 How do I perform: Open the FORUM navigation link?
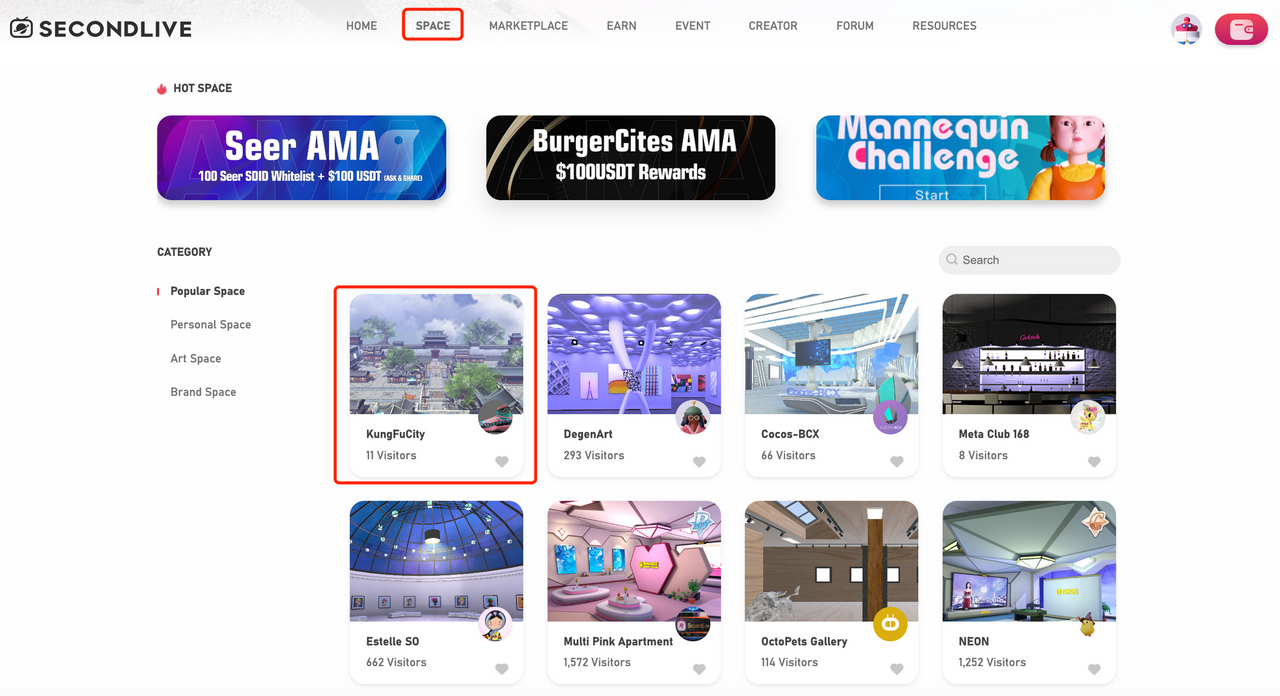coord(855,26)
